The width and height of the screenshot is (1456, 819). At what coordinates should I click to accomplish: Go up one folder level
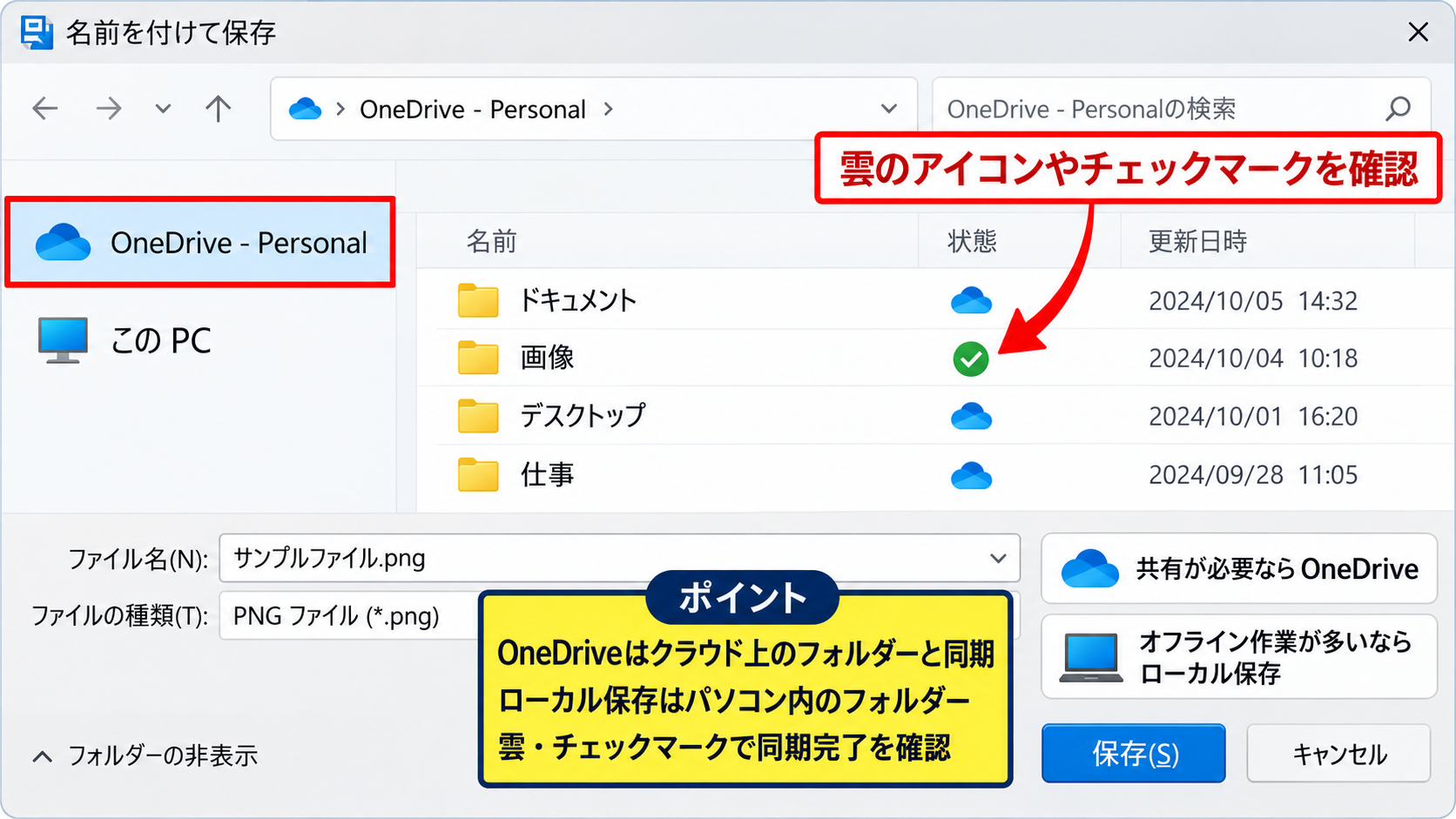tap(218, 109)
